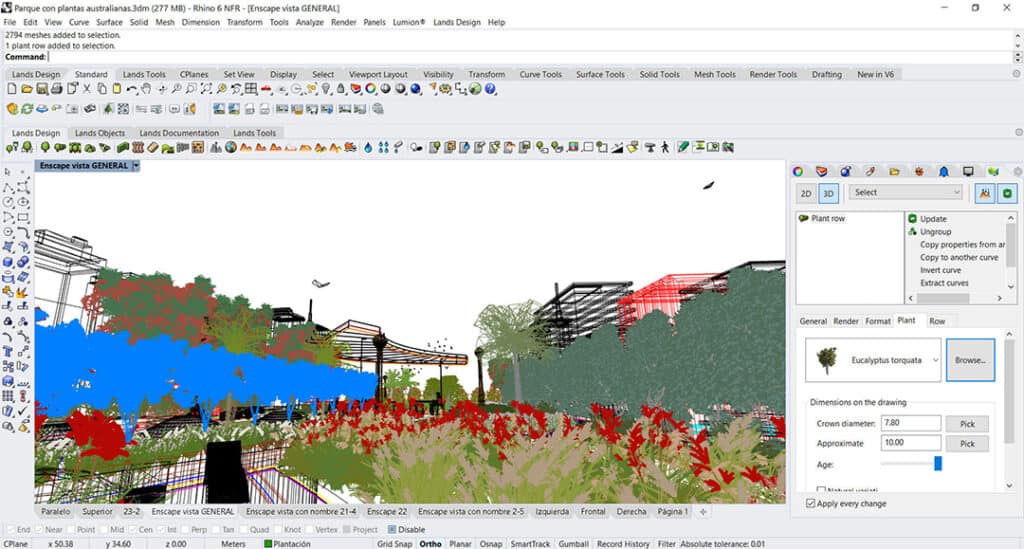
Task: Toggle the Apply every change checkbox
Action: (811, 503)
